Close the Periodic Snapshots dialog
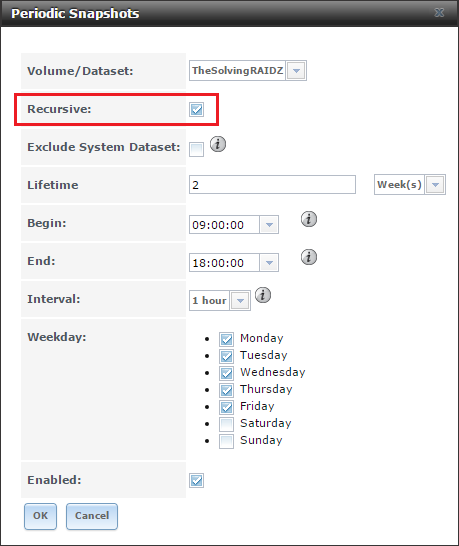459x546 pixels. tap(439, 13)
